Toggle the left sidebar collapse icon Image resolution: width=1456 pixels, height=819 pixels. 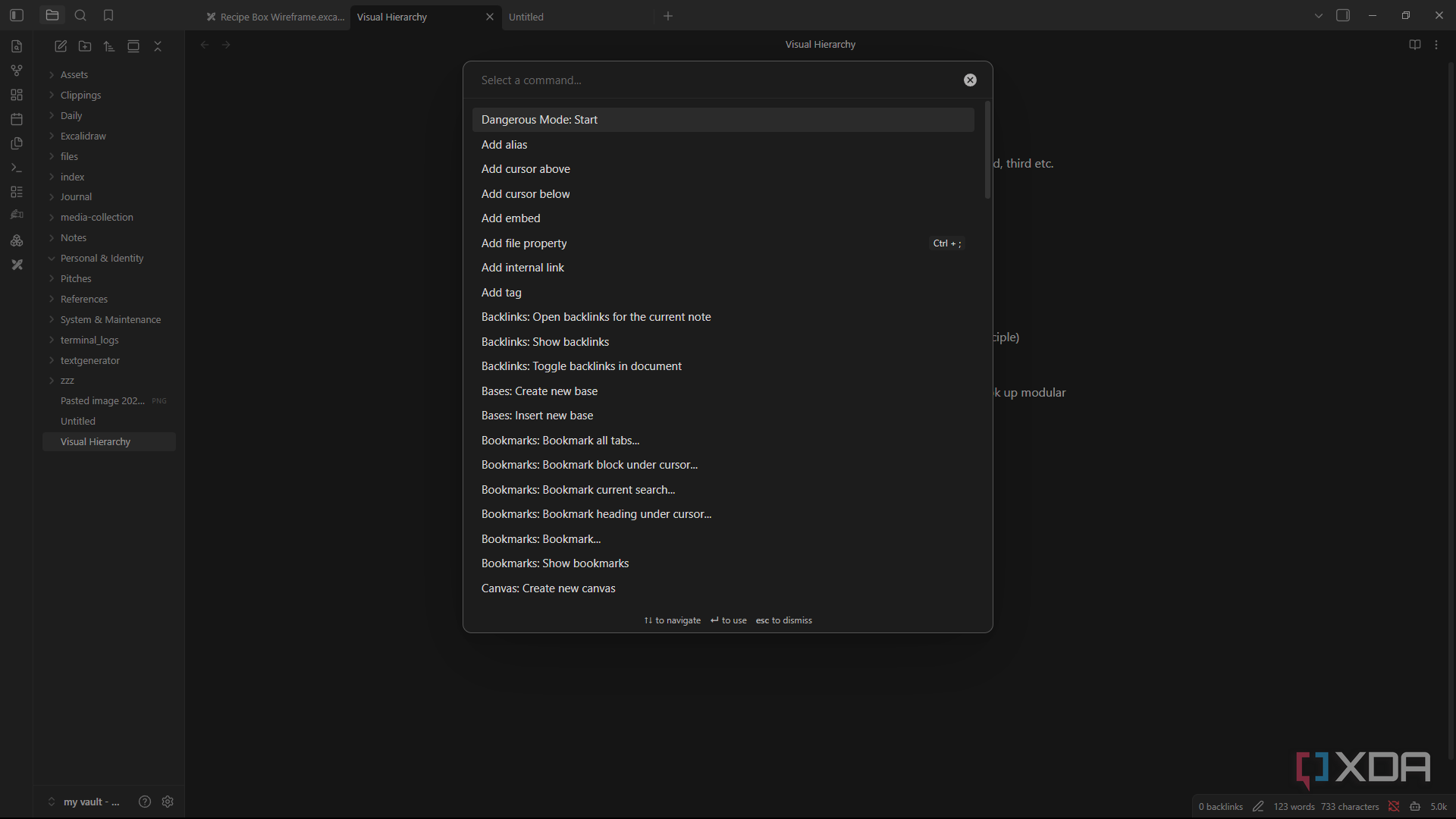coord(17,15)
